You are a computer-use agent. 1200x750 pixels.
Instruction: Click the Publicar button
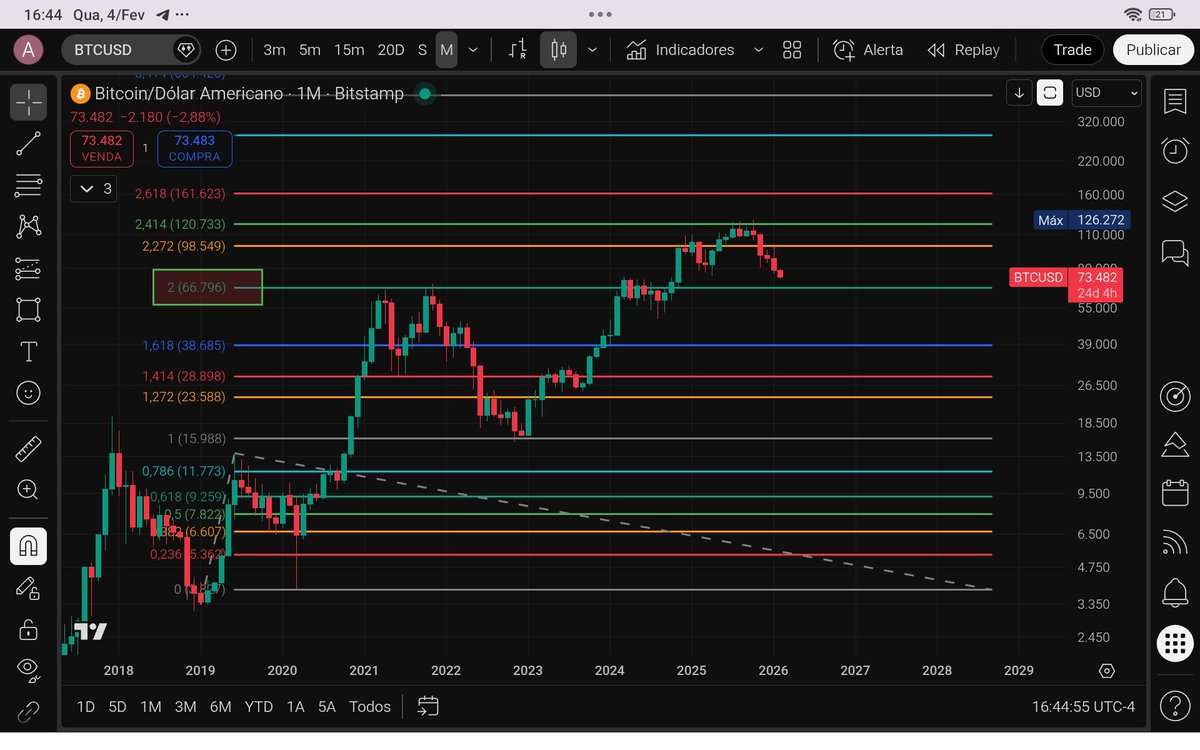[x=1153, y=50]
